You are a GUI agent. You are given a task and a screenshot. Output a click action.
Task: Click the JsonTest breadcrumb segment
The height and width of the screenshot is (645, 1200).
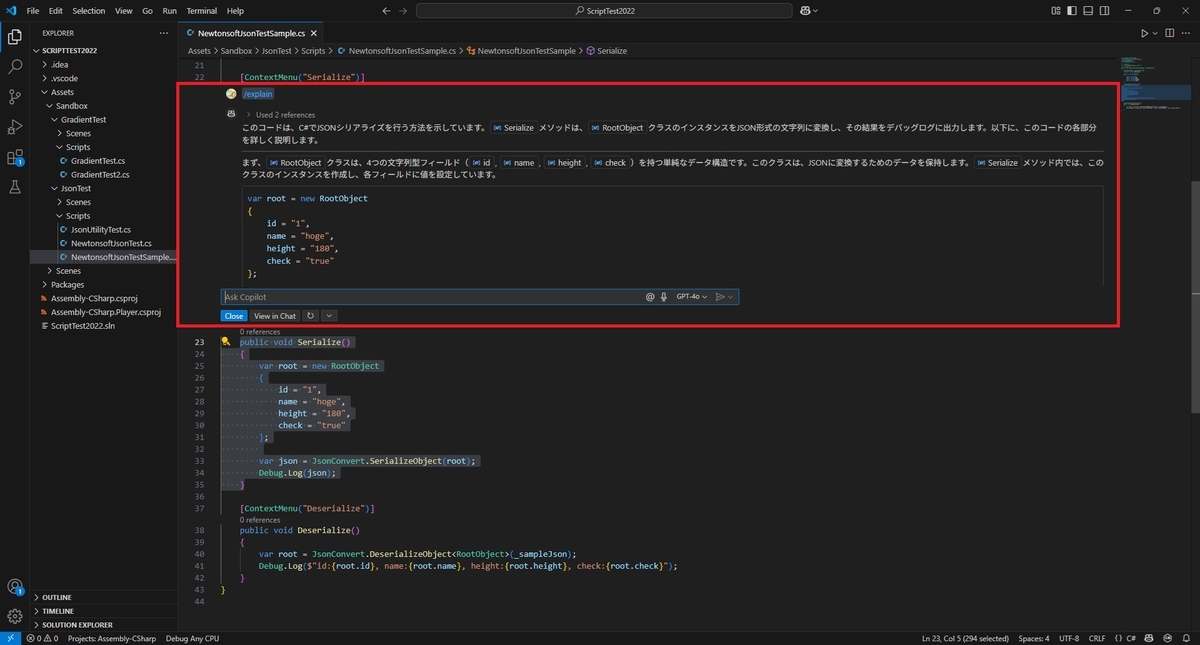[277, 50]
